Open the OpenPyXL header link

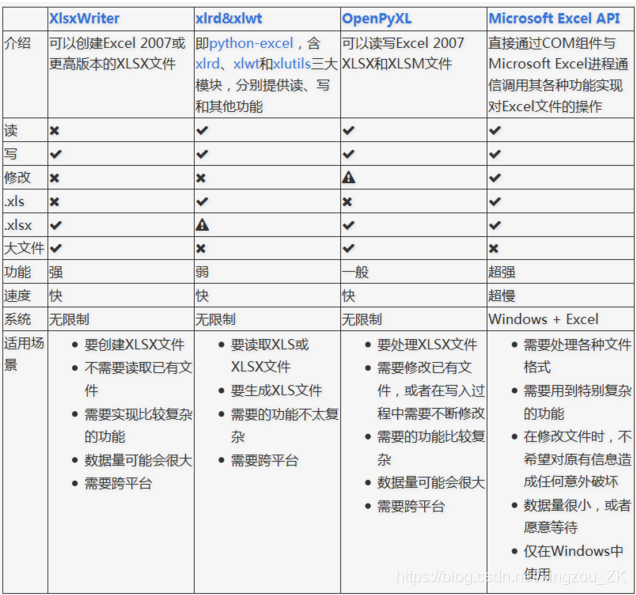(377, 19)
